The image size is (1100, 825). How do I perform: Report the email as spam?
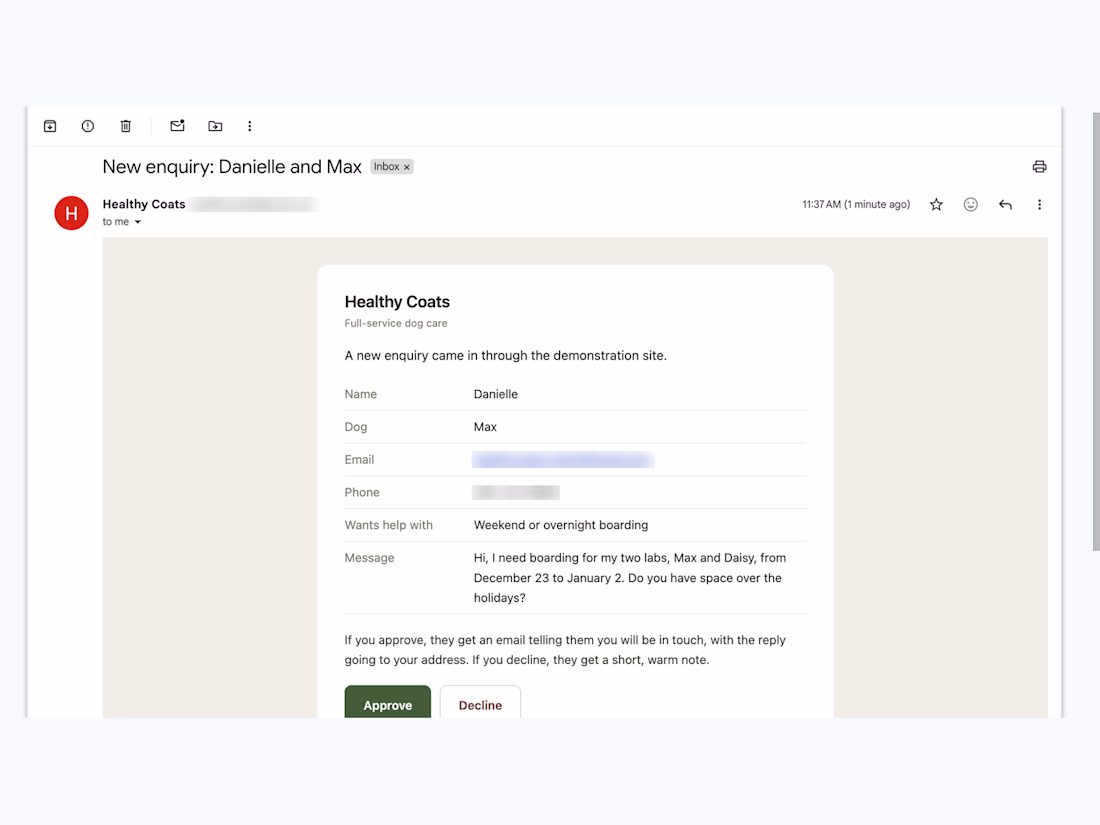[x=88, y=126]
